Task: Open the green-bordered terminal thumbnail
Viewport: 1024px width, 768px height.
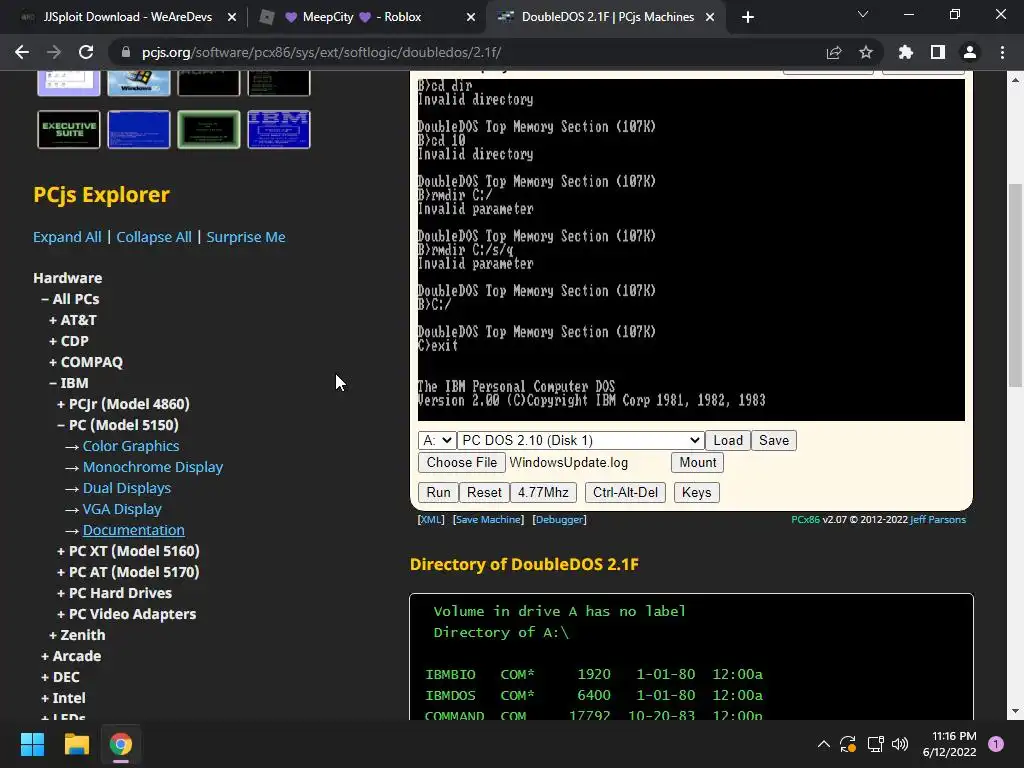Action: [x=208, y=129]
